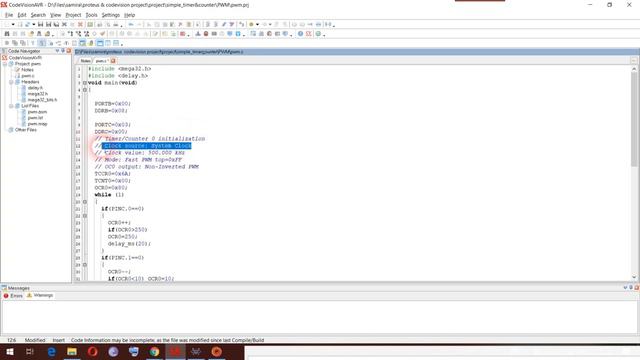640x360 pixels.
Task: Open the dropdown arrow beside New file icon
Action: click(13, 24)
